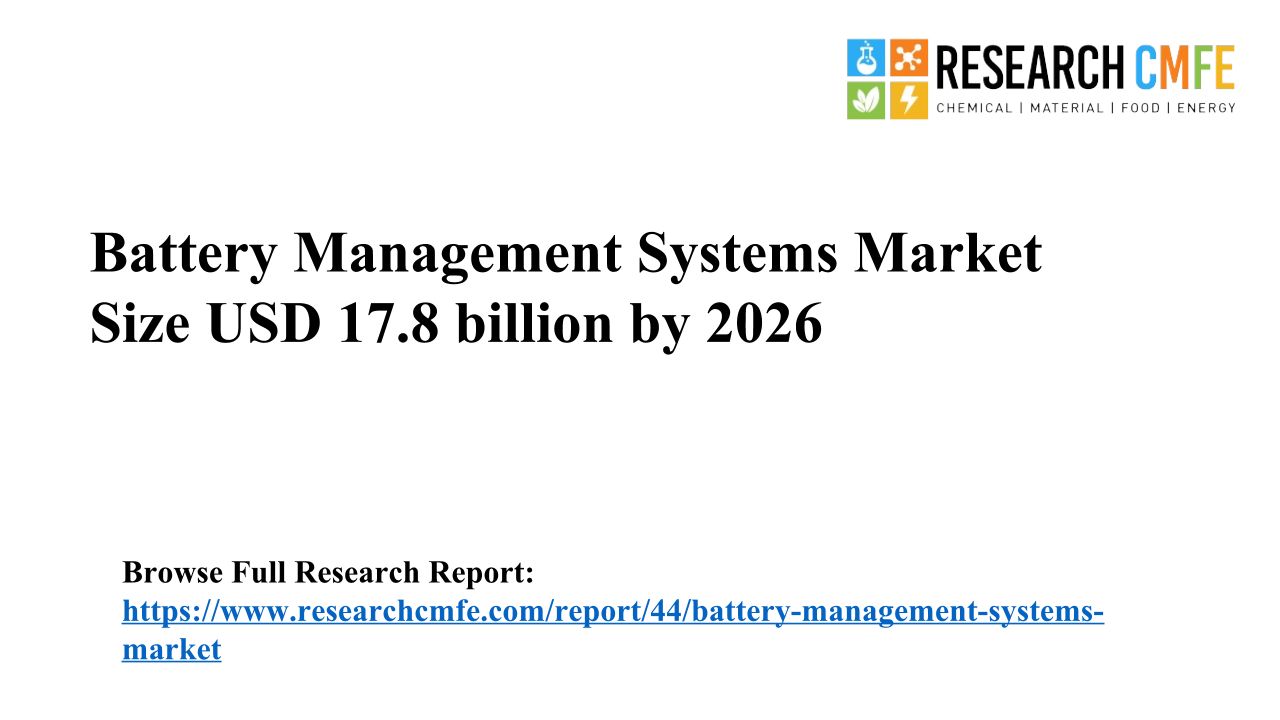This screenshot has width=1280, height=720.
Task: Click the word Management in the title
Action: point(456,254)
